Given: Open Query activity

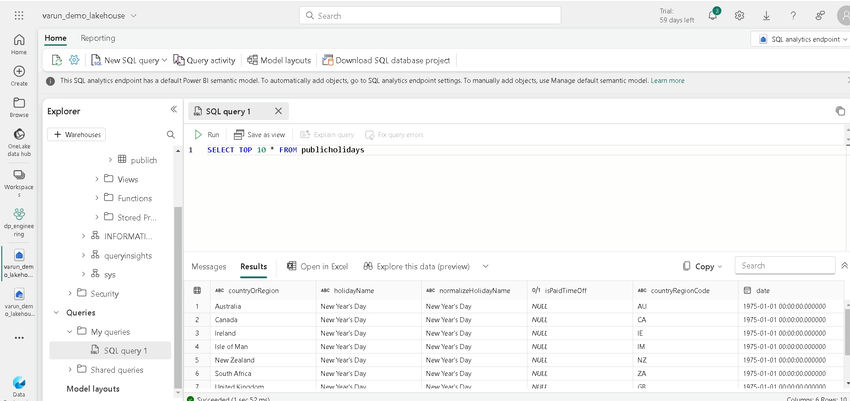Looking at the screenshot, I should tap(204, 60).
